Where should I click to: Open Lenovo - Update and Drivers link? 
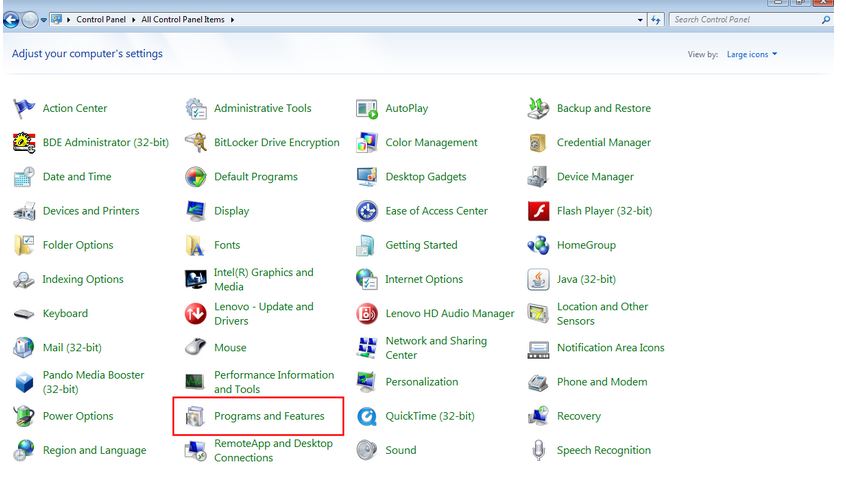[263, 314]
